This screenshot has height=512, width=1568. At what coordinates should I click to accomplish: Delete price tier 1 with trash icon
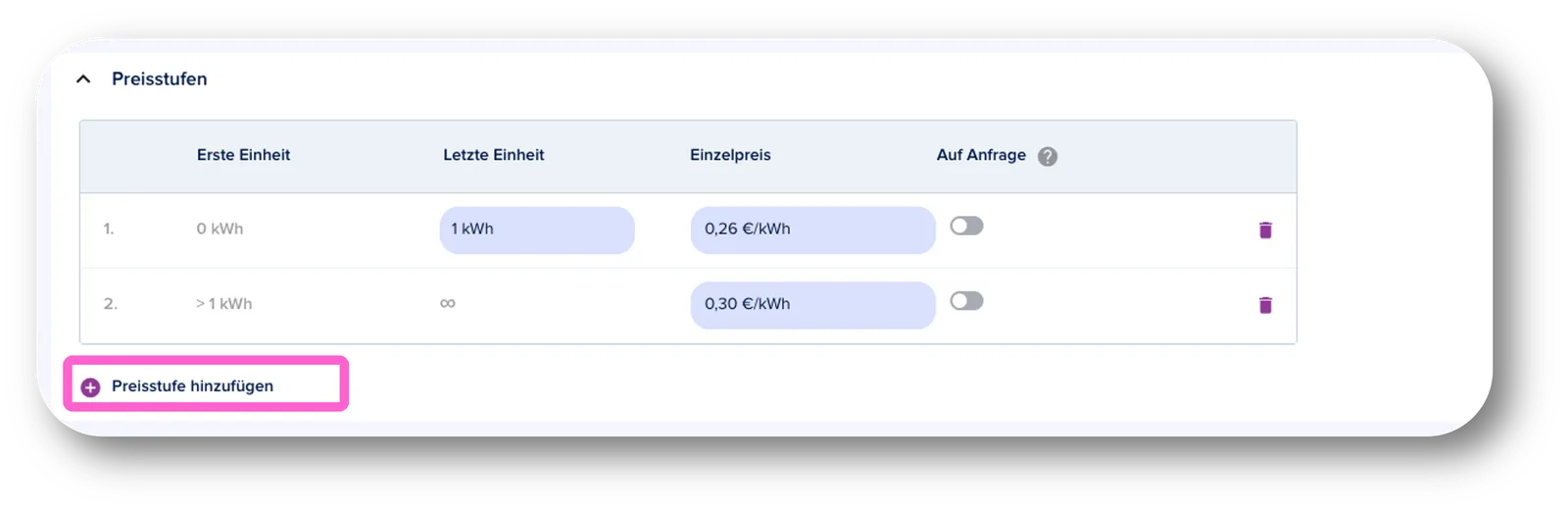[x=1265, y=230]
